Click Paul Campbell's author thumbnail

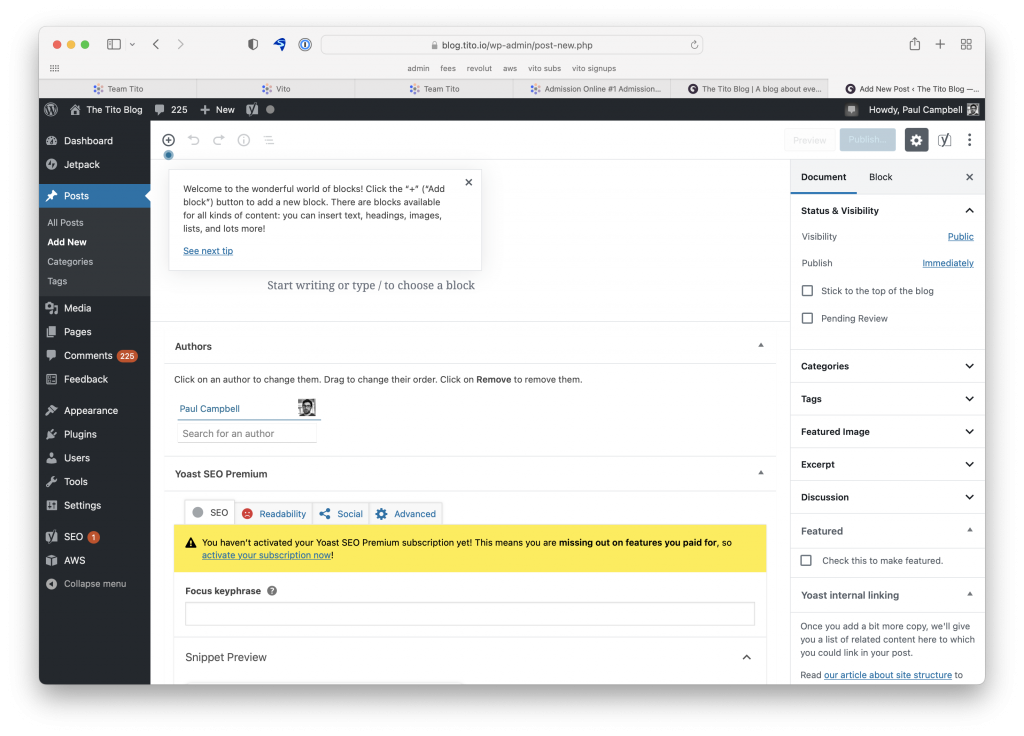click(x=307, y=408)
